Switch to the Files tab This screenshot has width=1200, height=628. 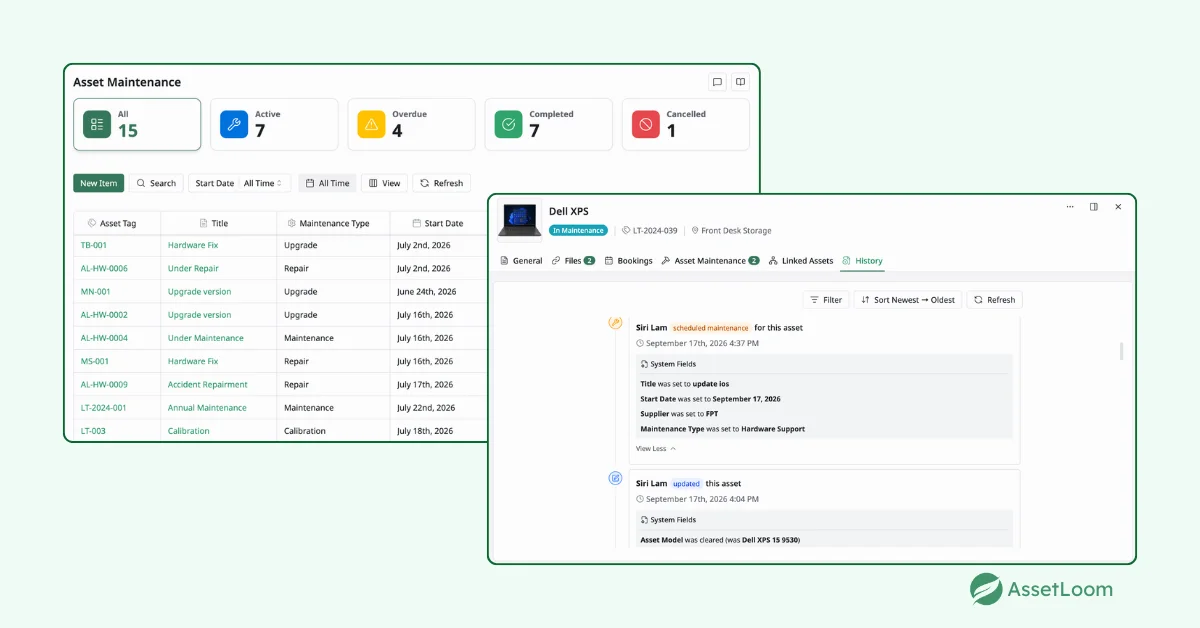click(x=573, y=261)
